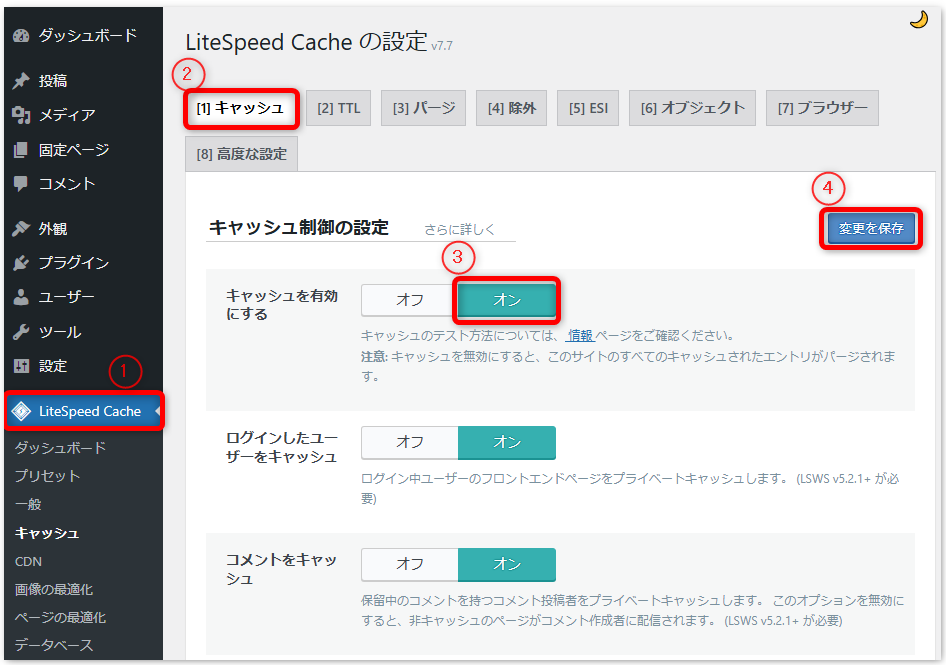Switch to the [2] TTL tab
The width and height of the screenshot is (946, 665).
pyautogui.click(x=338, y=107)
